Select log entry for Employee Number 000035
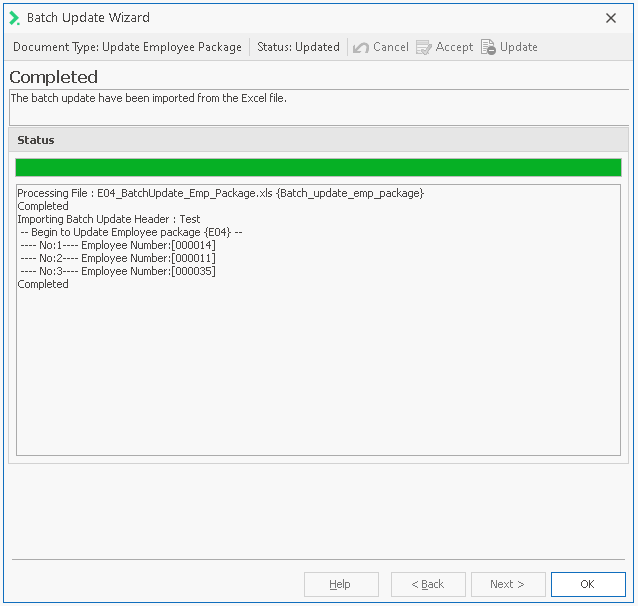Image resolution: width=638 pixels, height=606 pixels. click(x=118, y=271)
